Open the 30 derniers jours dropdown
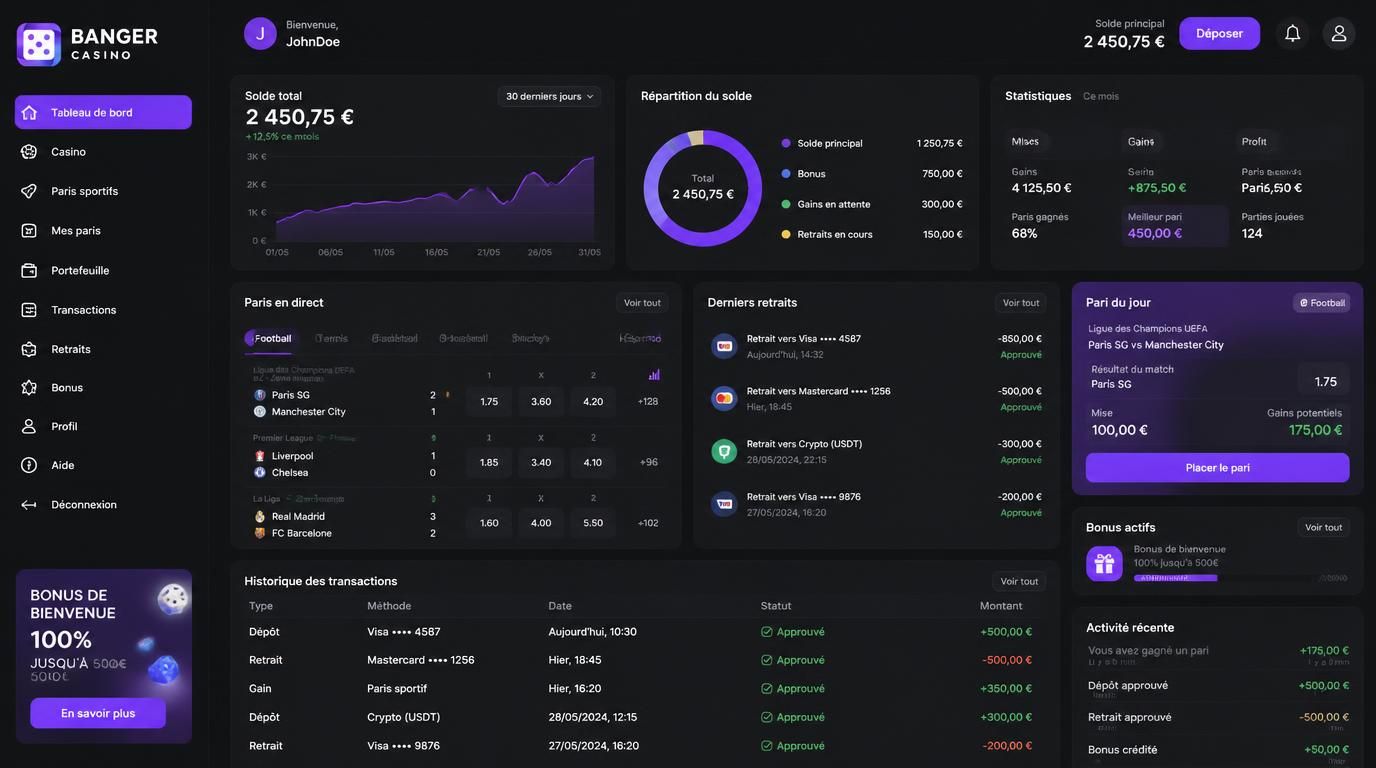 click(549, 96)
